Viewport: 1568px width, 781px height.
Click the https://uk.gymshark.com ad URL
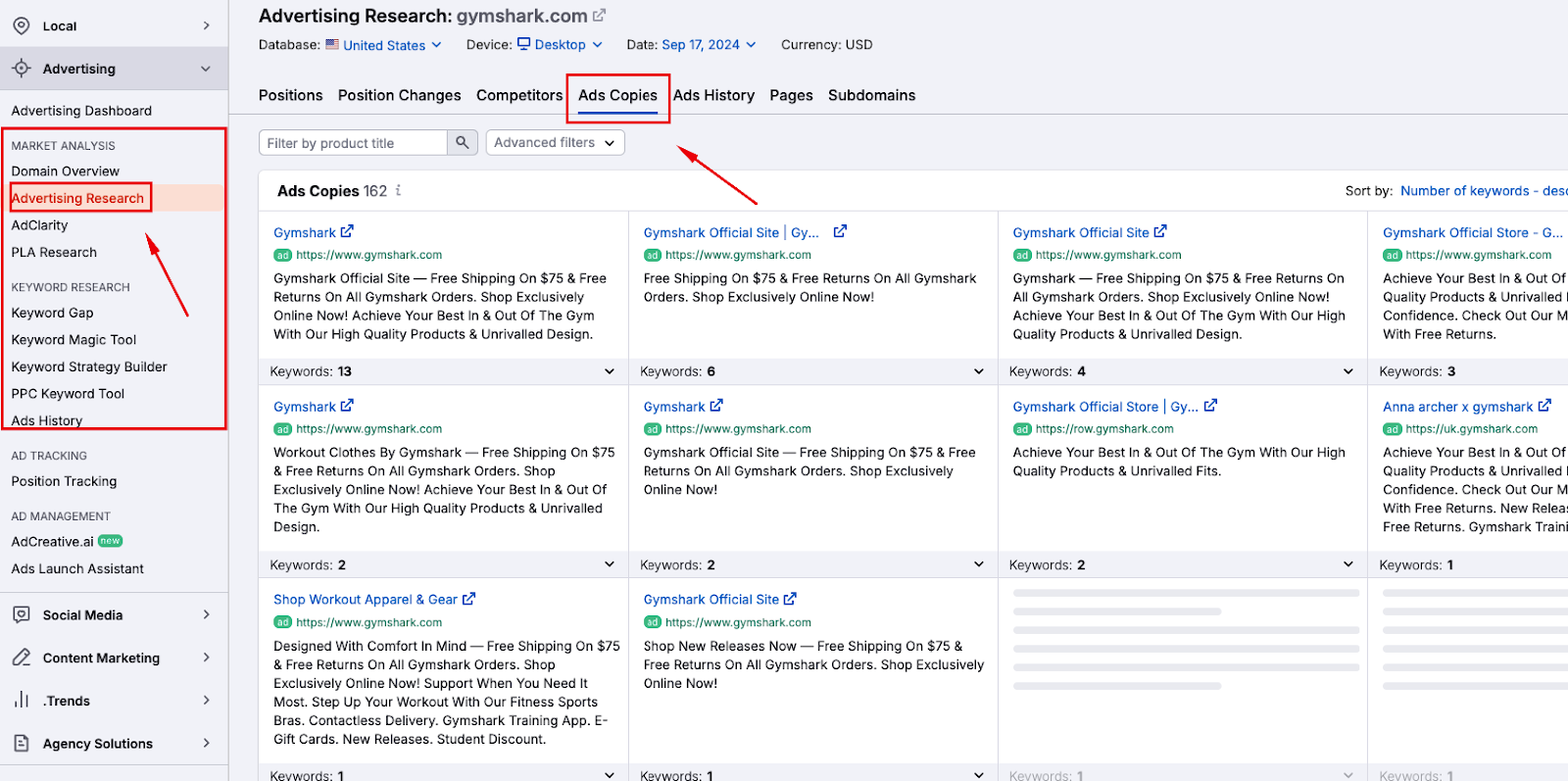pos(1472,429)
